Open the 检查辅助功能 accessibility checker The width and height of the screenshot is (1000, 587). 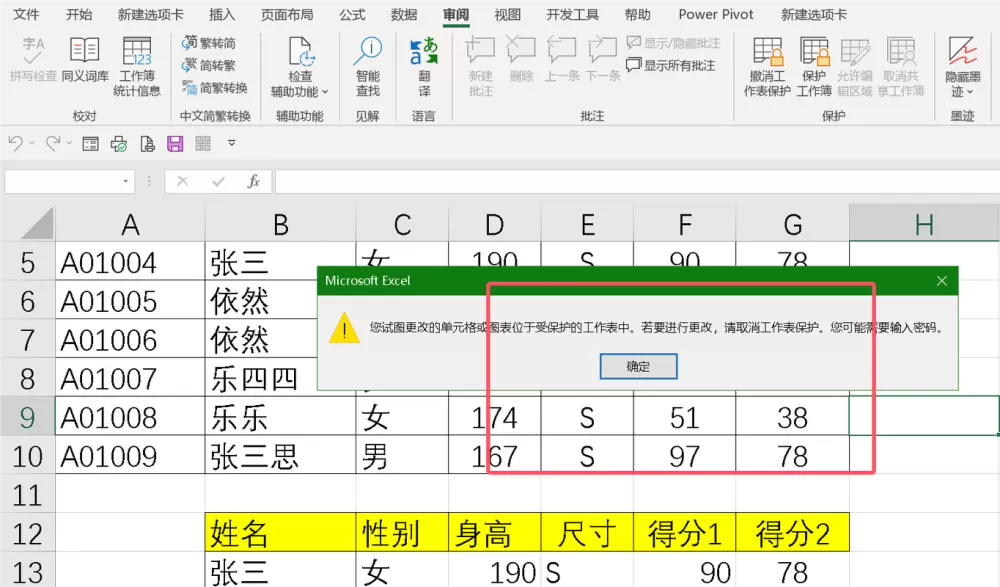[300, 66]
